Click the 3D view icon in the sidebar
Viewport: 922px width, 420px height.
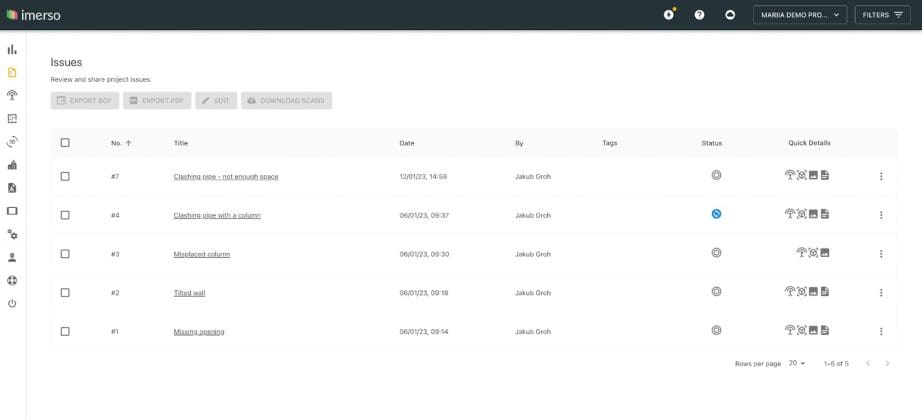12,142
